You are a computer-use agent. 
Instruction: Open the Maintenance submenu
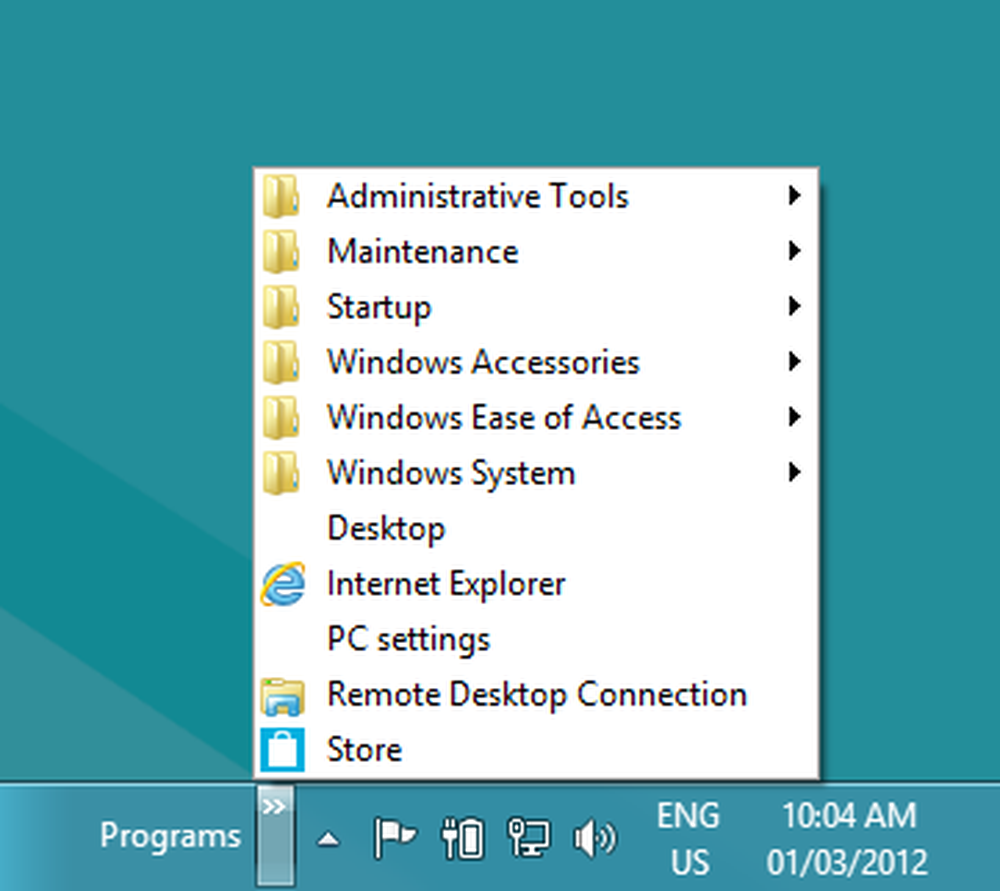[x=536, y=251]
